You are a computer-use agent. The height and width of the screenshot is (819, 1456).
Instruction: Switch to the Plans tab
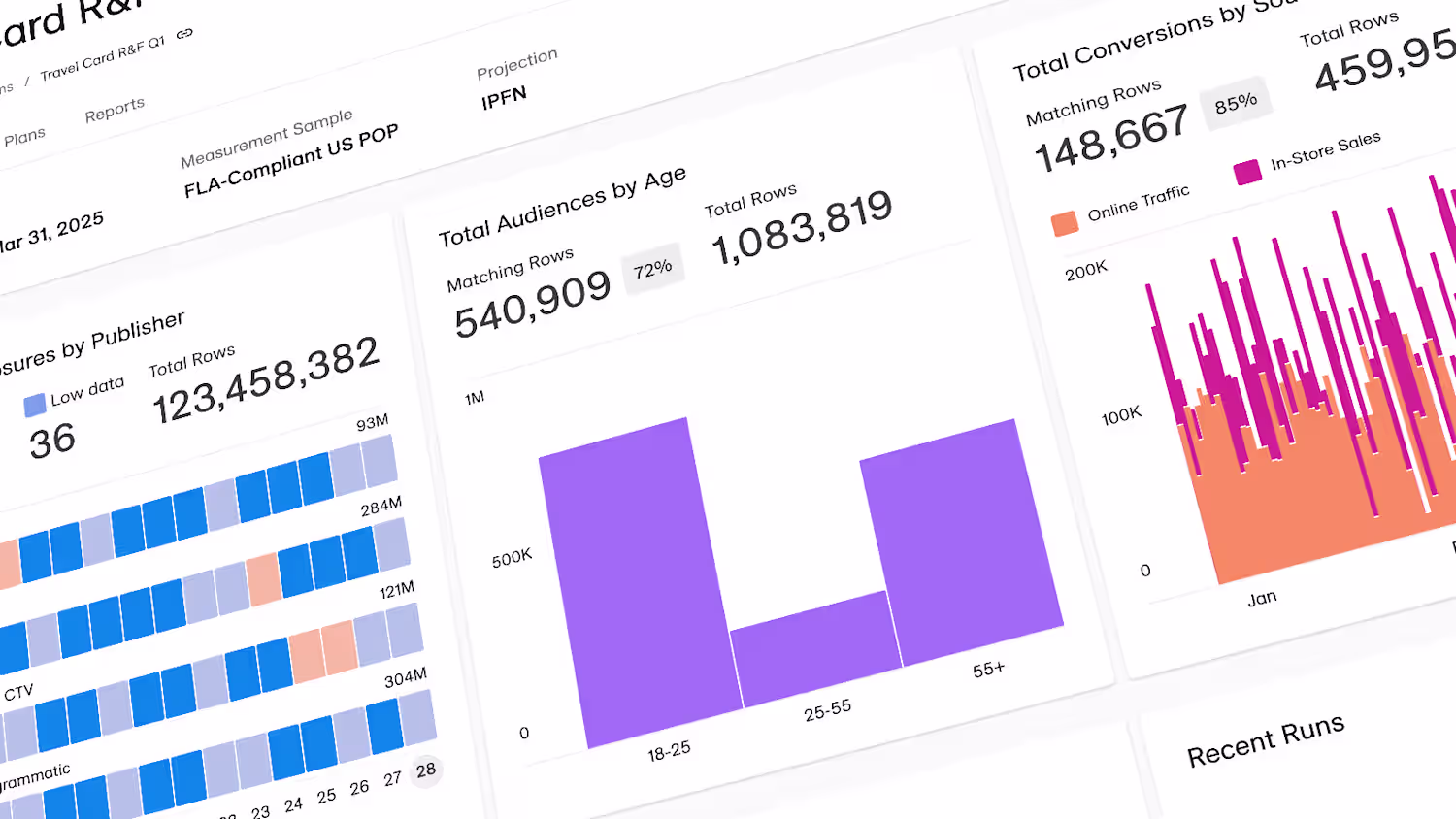pyautogui.click(x=24, y=137)
